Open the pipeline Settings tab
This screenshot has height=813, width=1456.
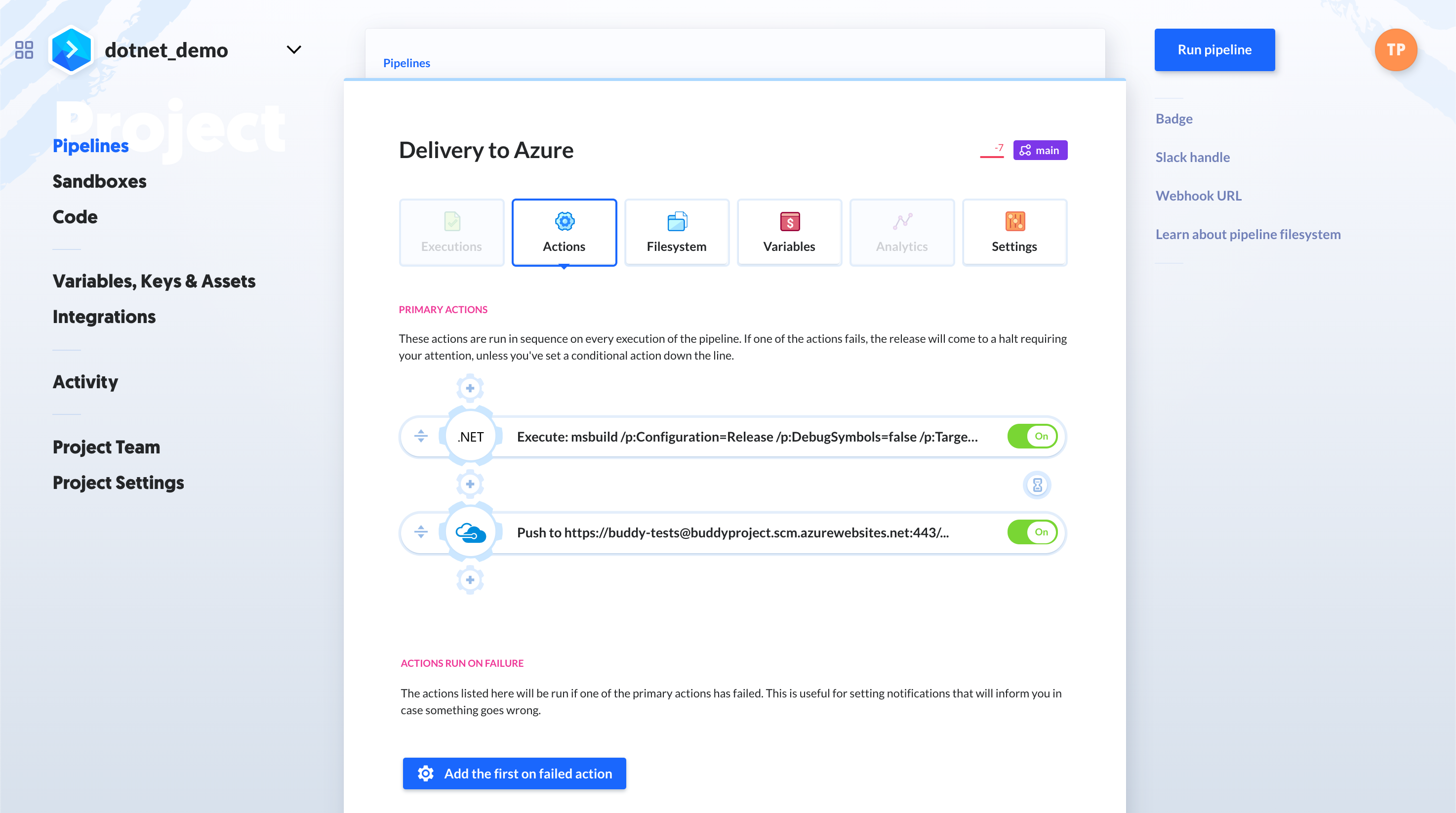1014,232
